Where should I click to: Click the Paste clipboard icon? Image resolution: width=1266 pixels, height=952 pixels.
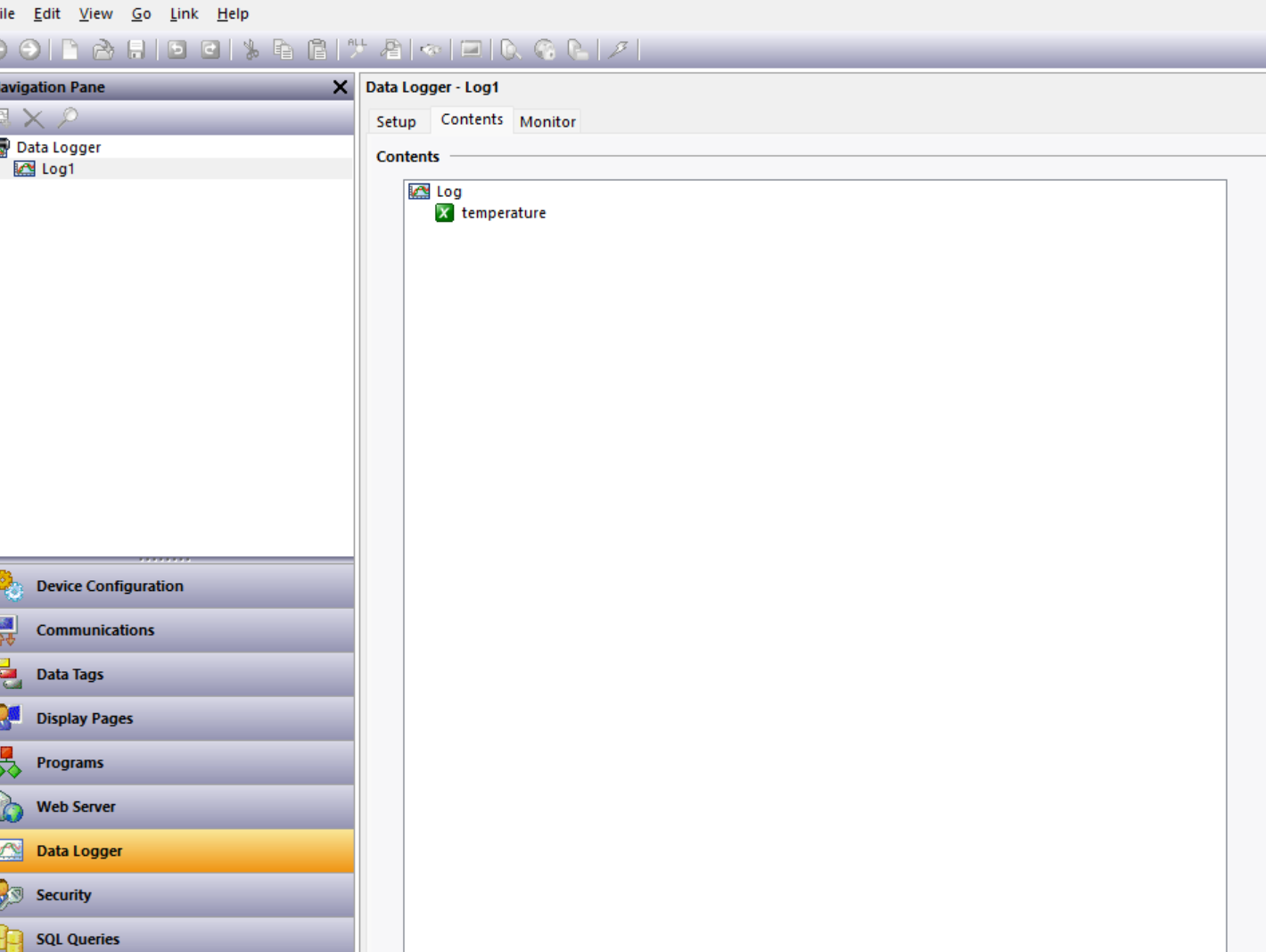316,50
